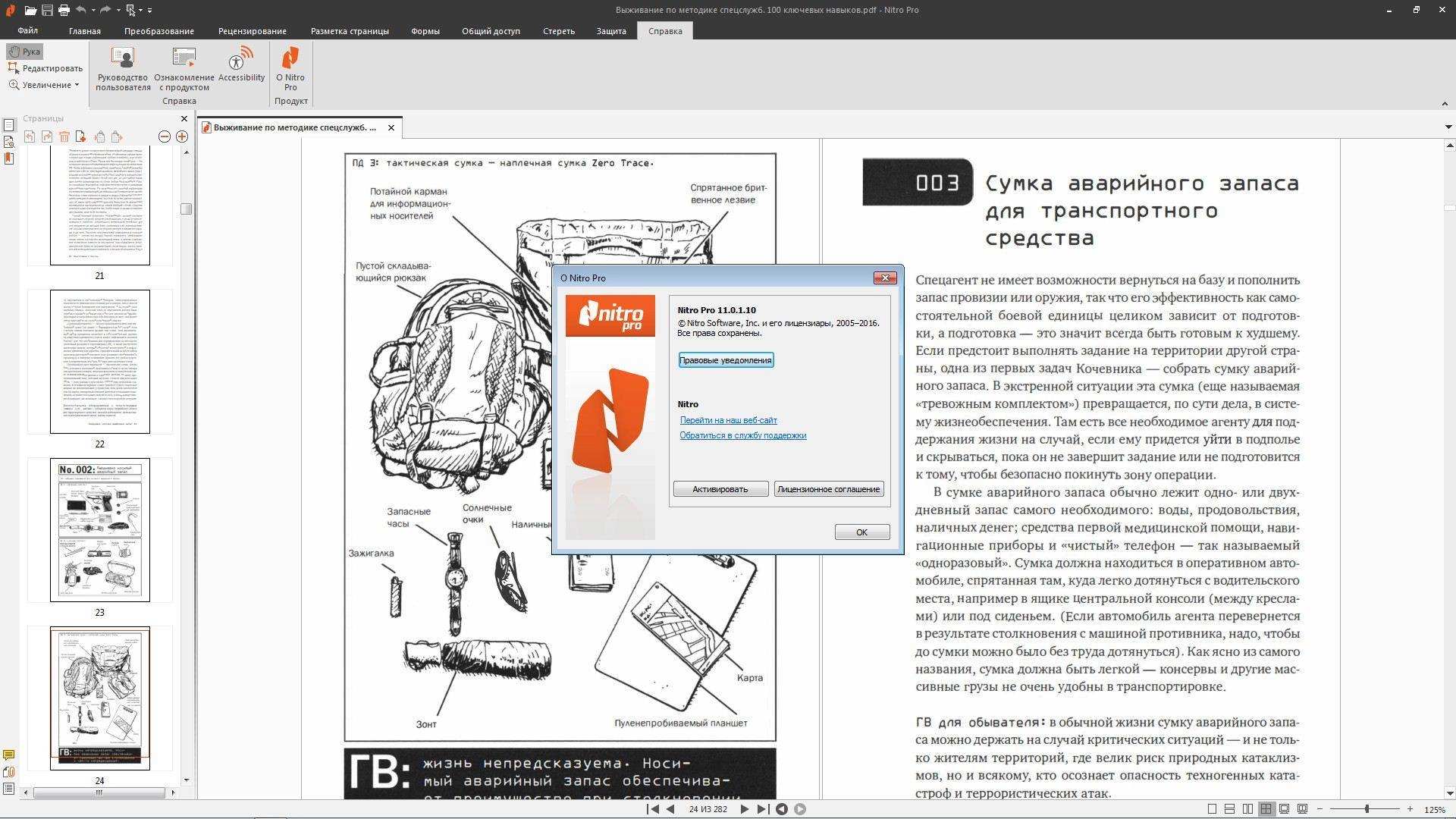Switch to single page view mode
The image size is (1456, 819).
coord(1212,809)
